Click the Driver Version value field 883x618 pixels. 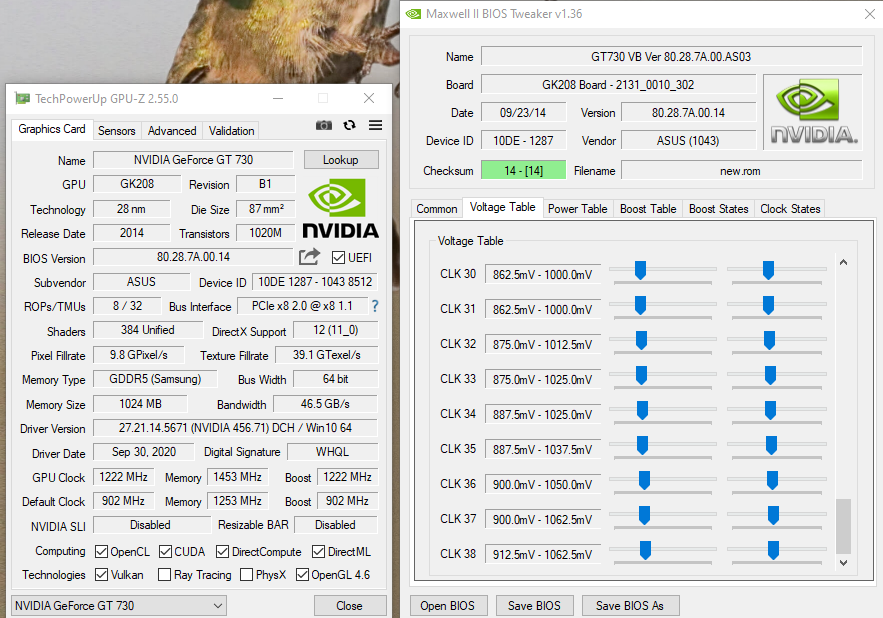pos(235,428)
